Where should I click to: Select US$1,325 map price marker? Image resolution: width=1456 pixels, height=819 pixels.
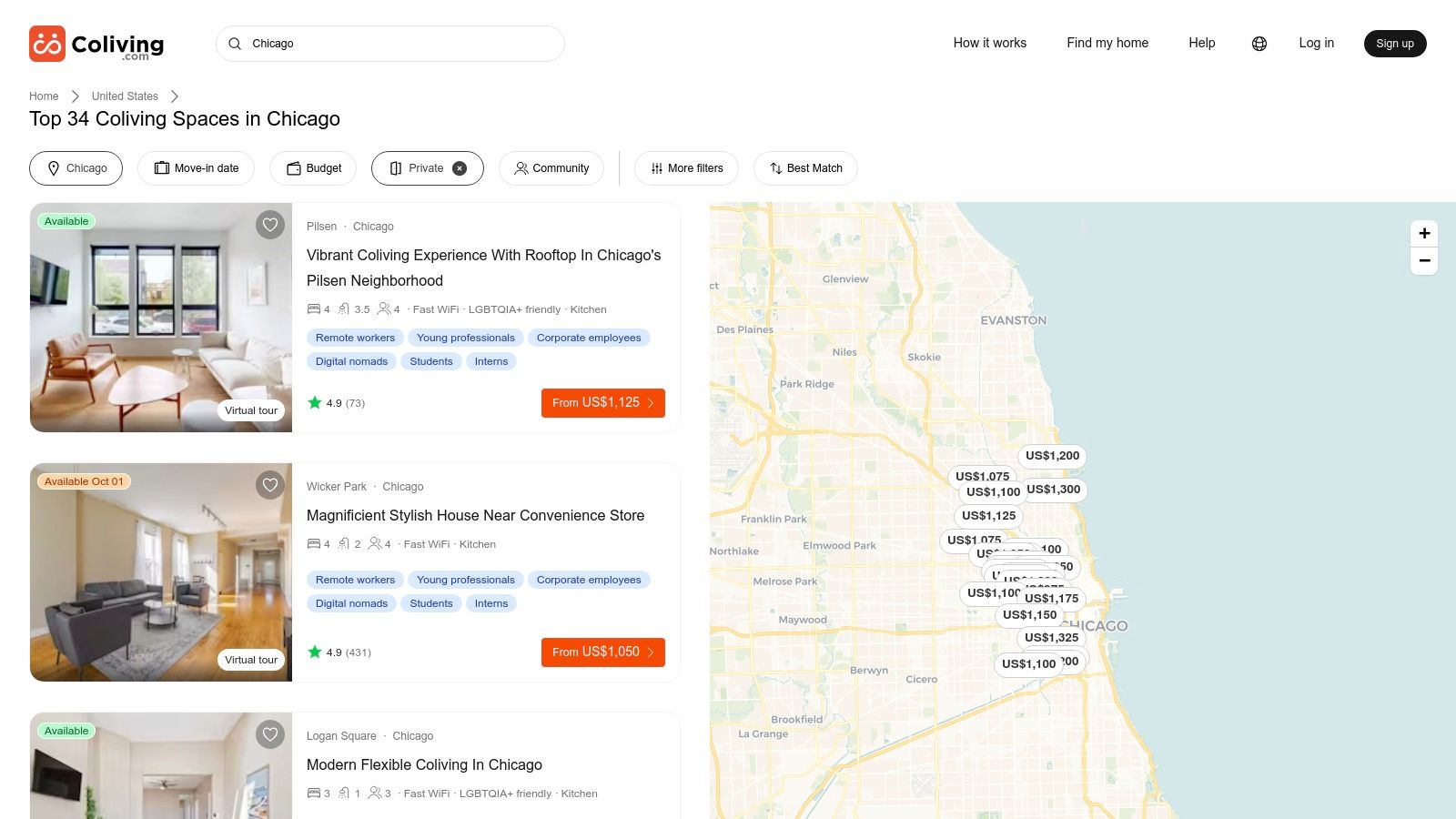(x=1051, y=638)
